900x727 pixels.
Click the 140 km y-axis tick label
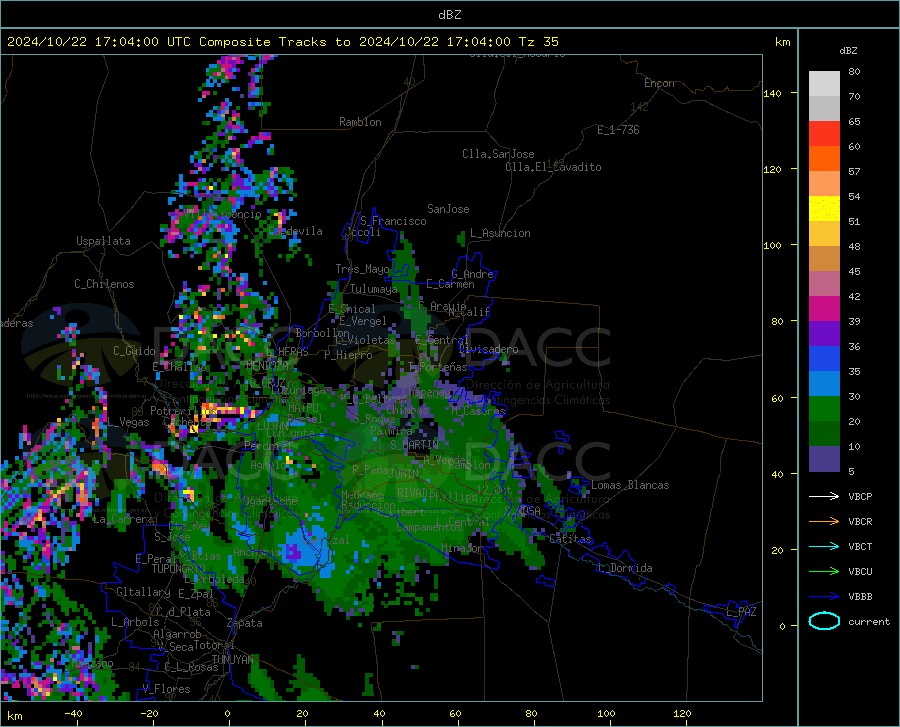pyautogui.click(x=773, y=94)
